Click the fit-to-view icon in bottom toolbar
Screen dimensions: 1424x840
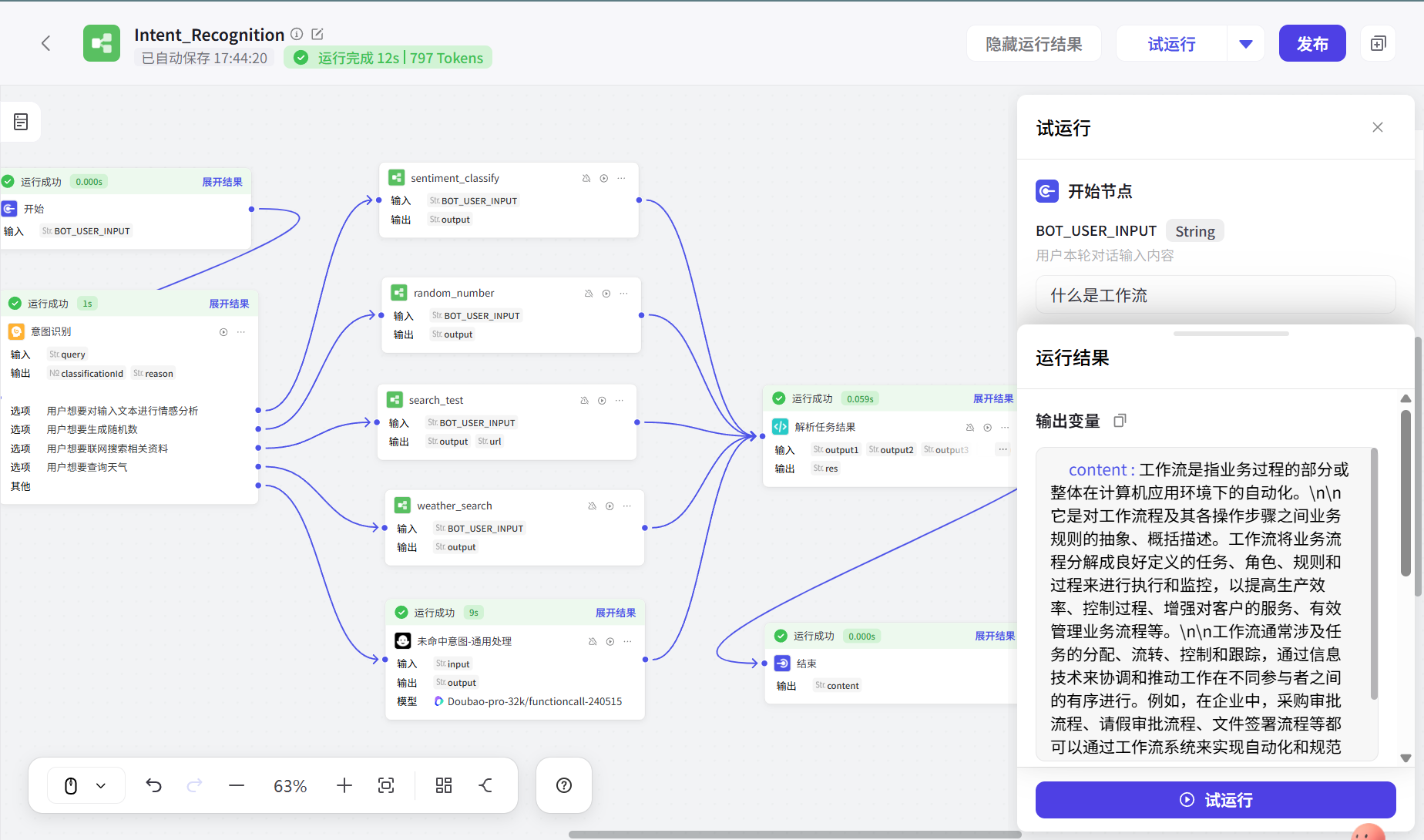[386, 785]
